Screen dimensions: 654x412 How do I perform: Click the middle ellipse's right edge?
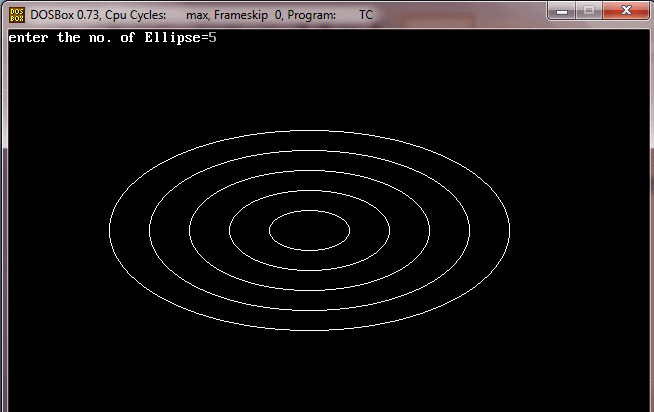pos(429,231)
